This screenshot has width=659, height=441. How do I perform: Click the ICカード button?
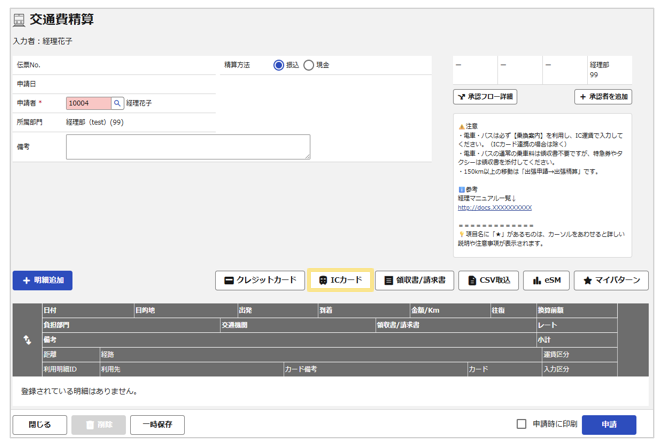[340, 280]
